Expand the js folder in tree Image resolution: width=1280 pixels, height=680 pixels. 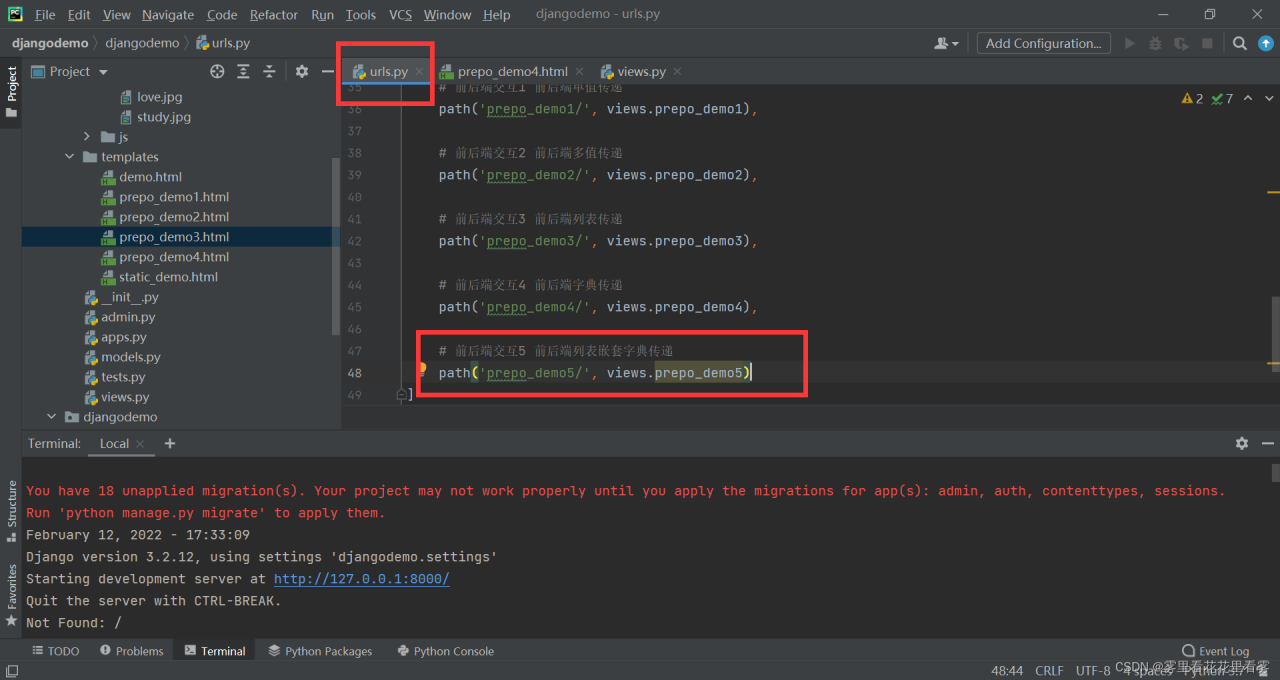pyautogui.click(x=88, y=137)
